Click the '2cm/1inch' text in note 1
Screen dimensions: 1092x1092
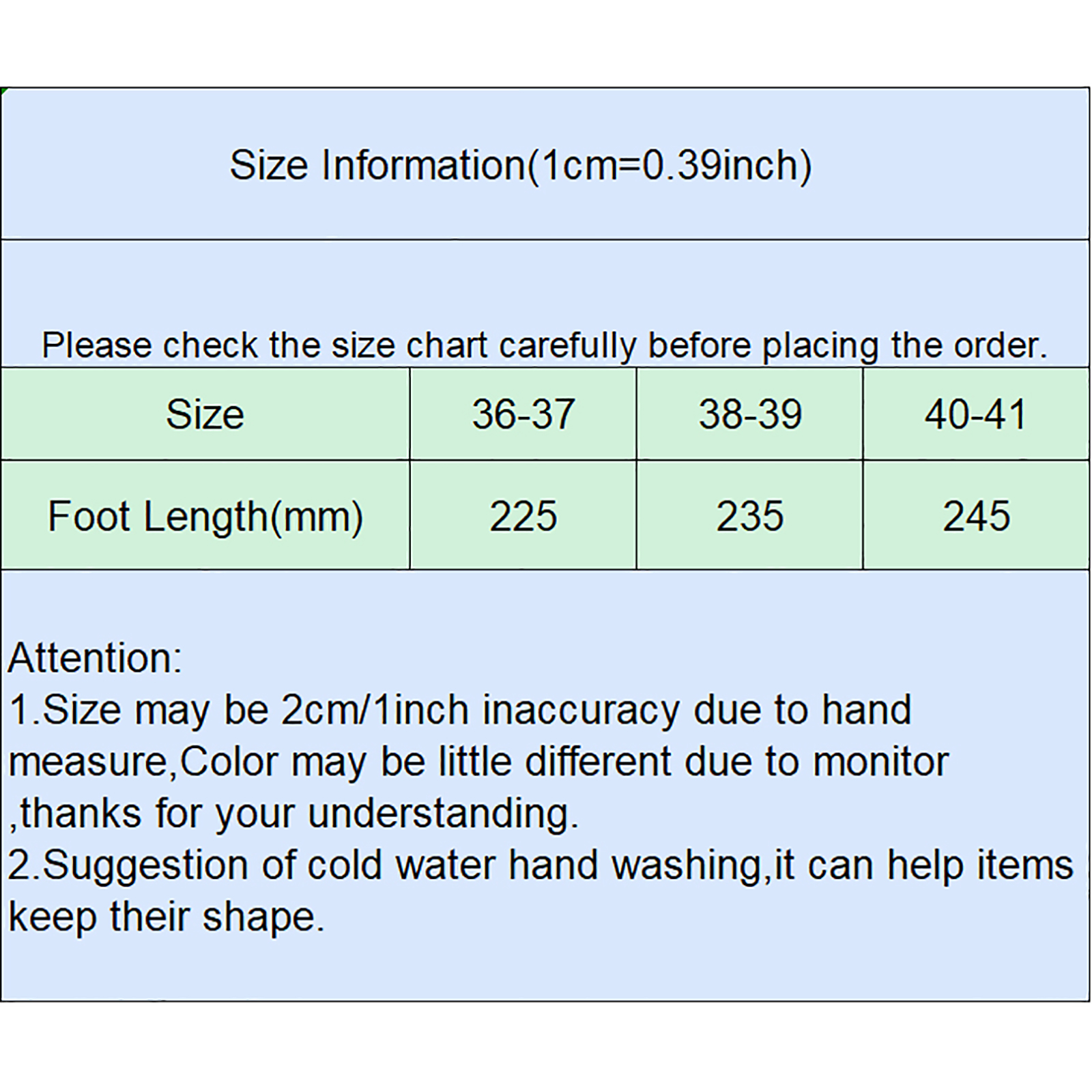375,710
